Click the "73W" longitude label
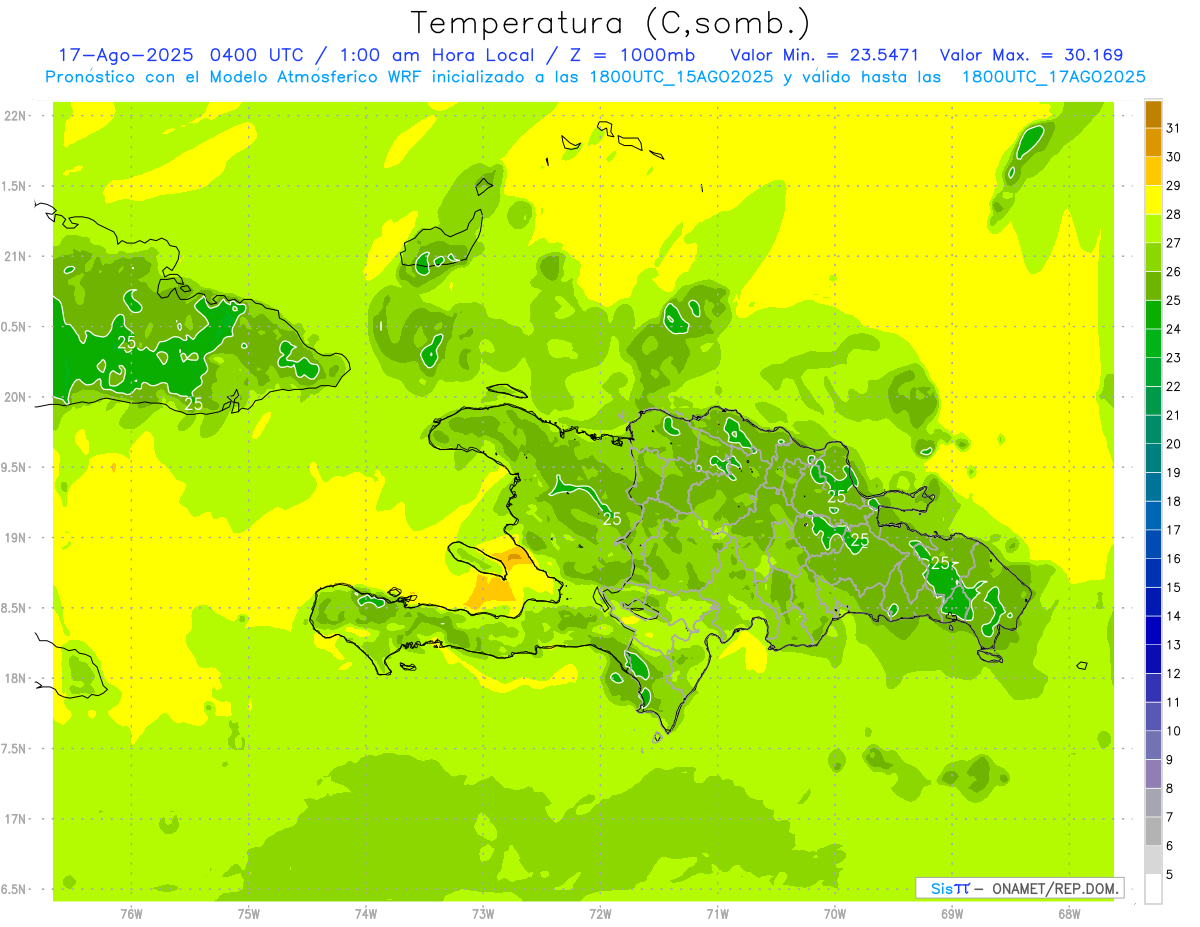This screenshot has width=1200, height=927. [483, 913]
